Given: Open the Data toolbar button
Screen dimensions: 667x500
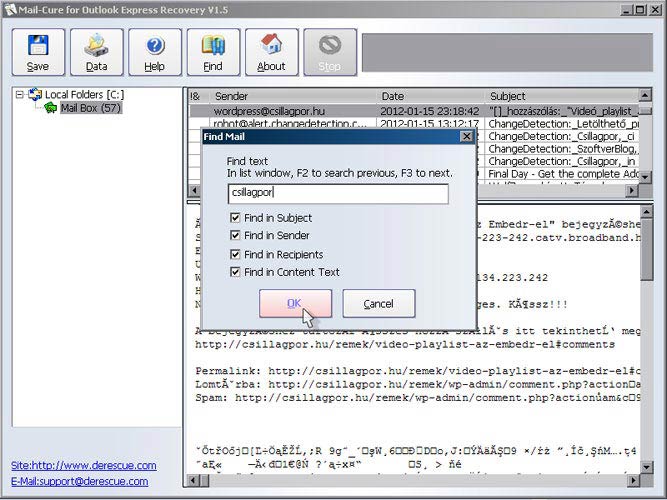Looking at the screenshot, I should pos(97,52).
